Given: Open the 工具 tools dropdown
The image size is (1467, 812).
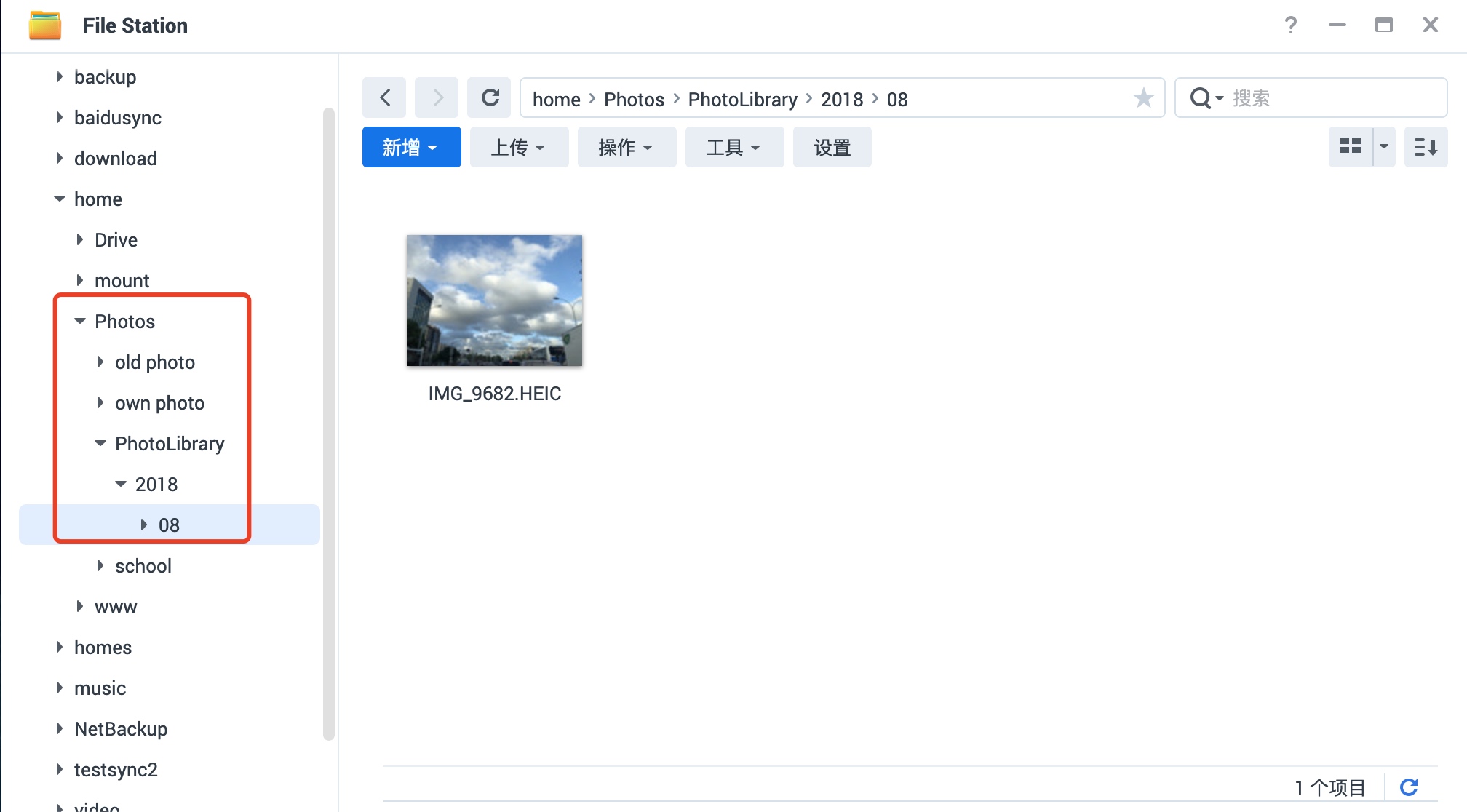Looking at the screenshot, I should [734, 147].
